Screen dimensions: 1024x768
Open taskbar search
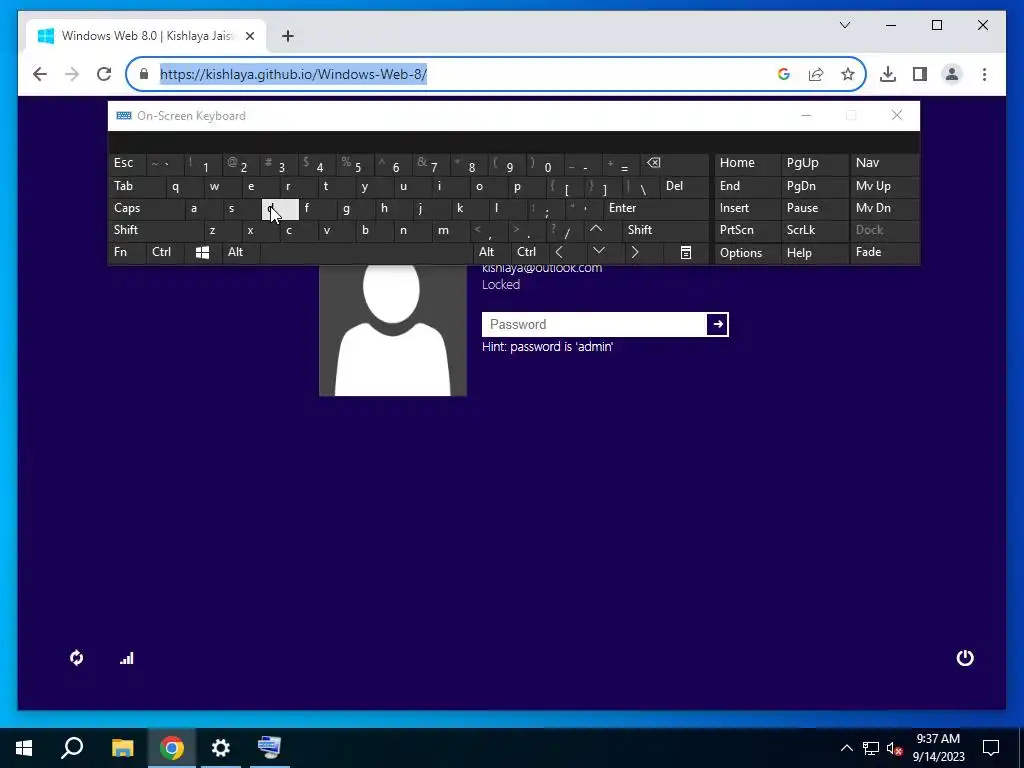[x=72, y=748]
